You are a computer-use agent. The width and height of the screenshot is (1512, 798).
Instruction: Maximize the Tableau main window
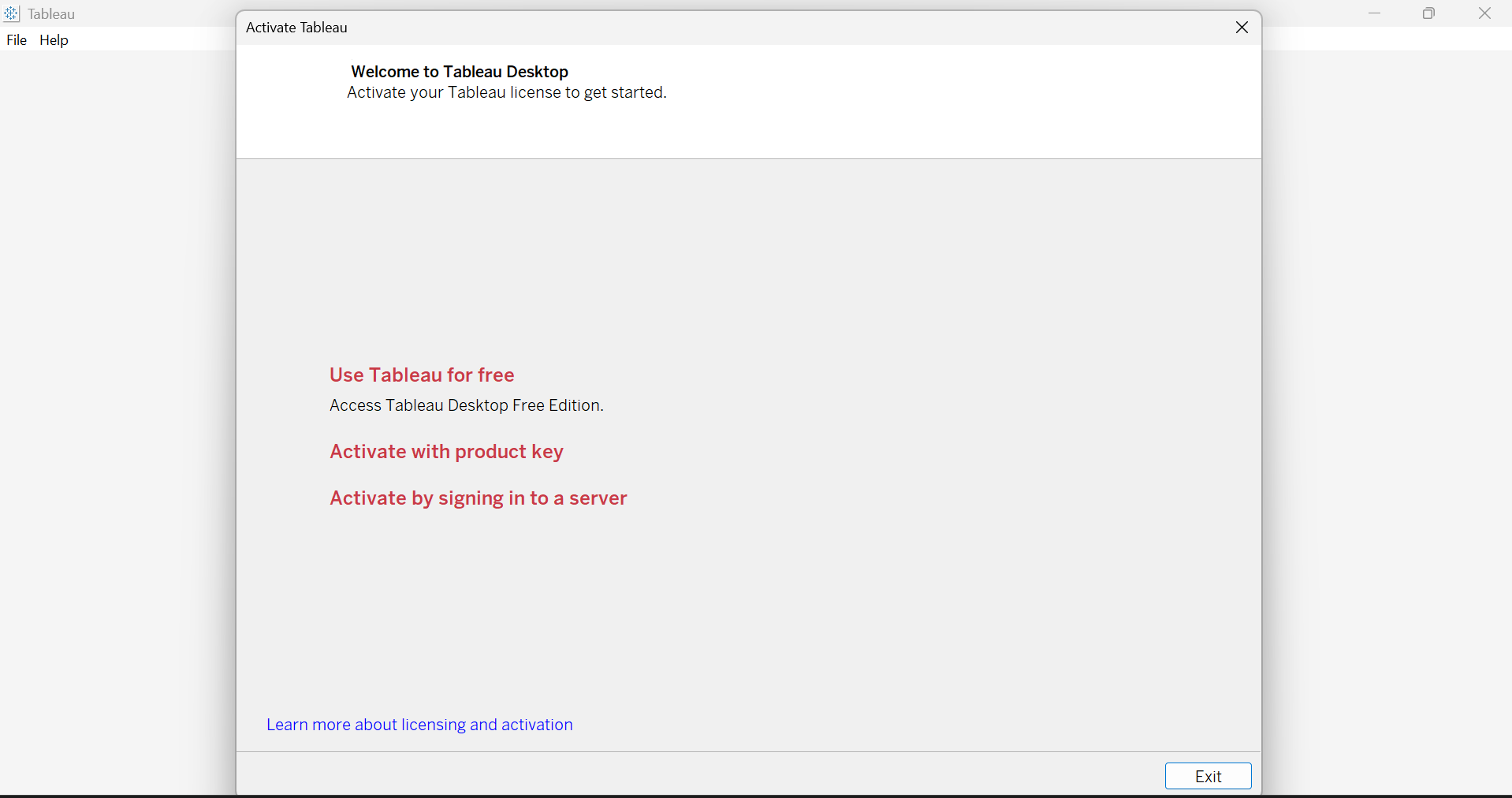1429,13
